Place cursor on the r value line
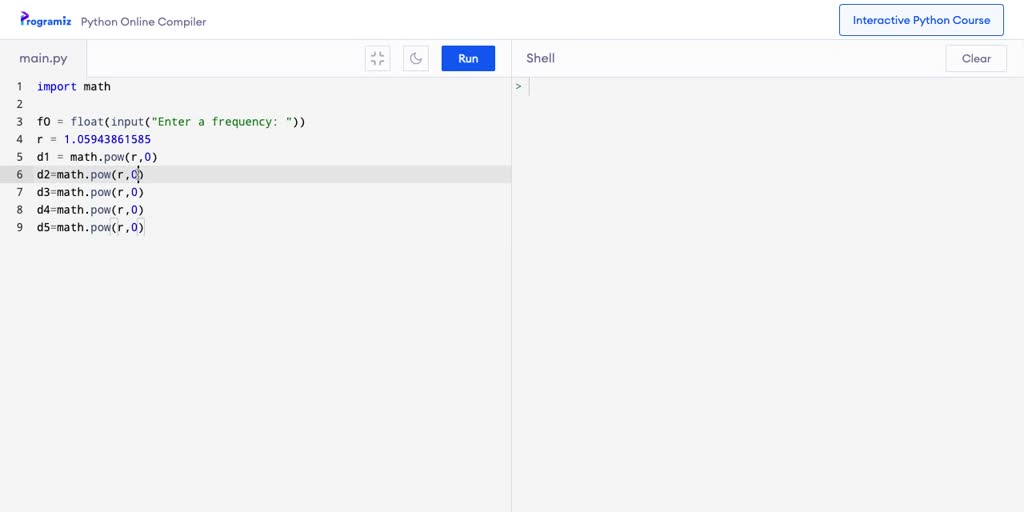Viewport: 1024px width, 512px height. [94, 139]
